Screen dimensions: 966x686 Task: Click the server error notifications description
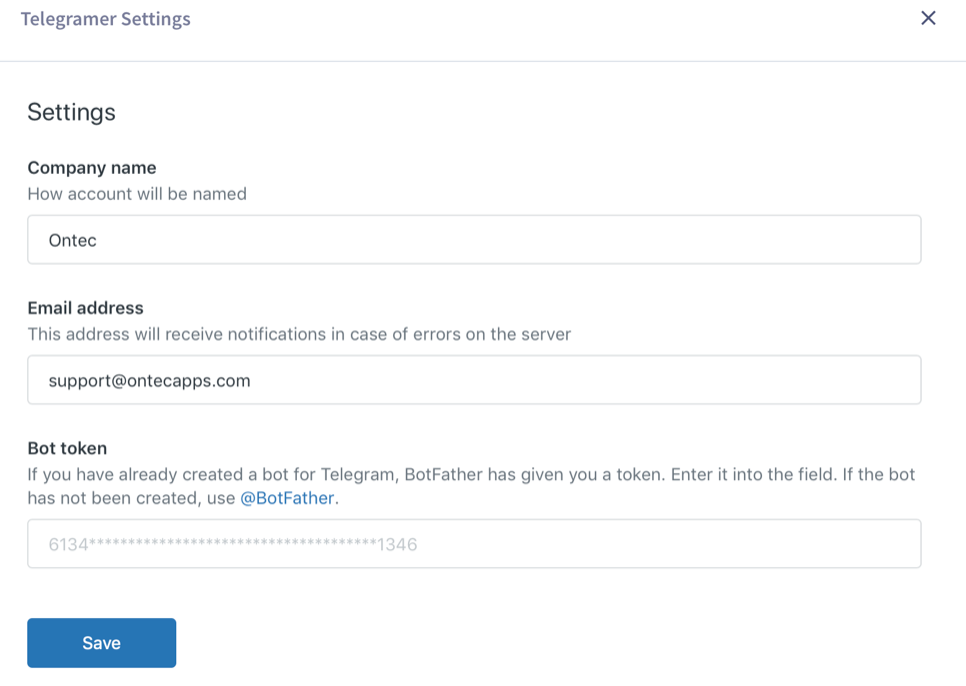(299, 334)
